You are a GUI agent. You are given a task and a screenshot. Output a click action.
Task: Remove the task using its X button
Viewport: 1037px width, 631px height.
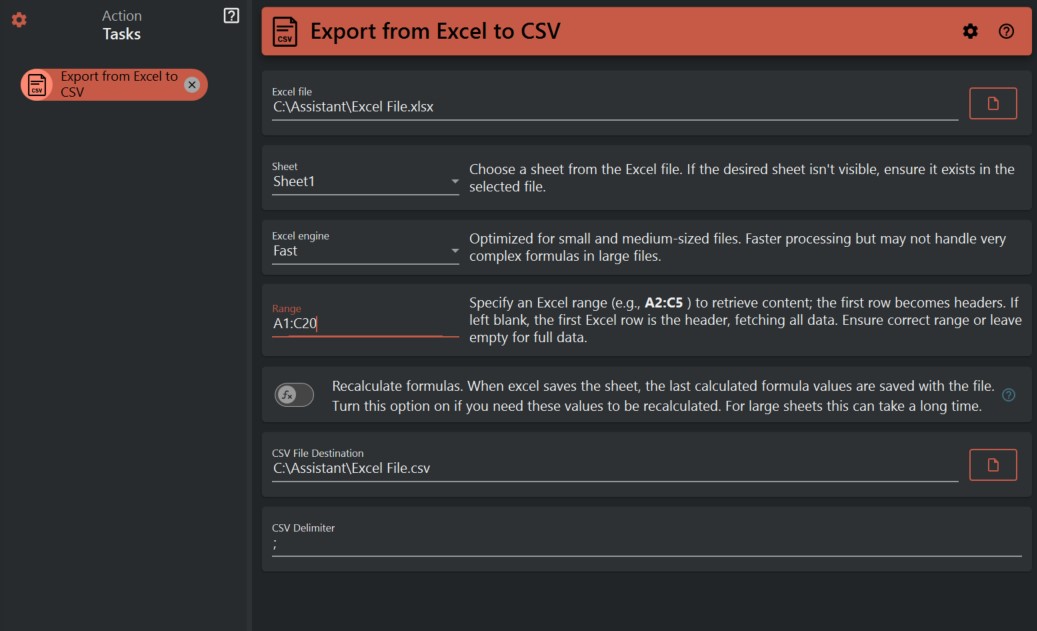[190, 84]
